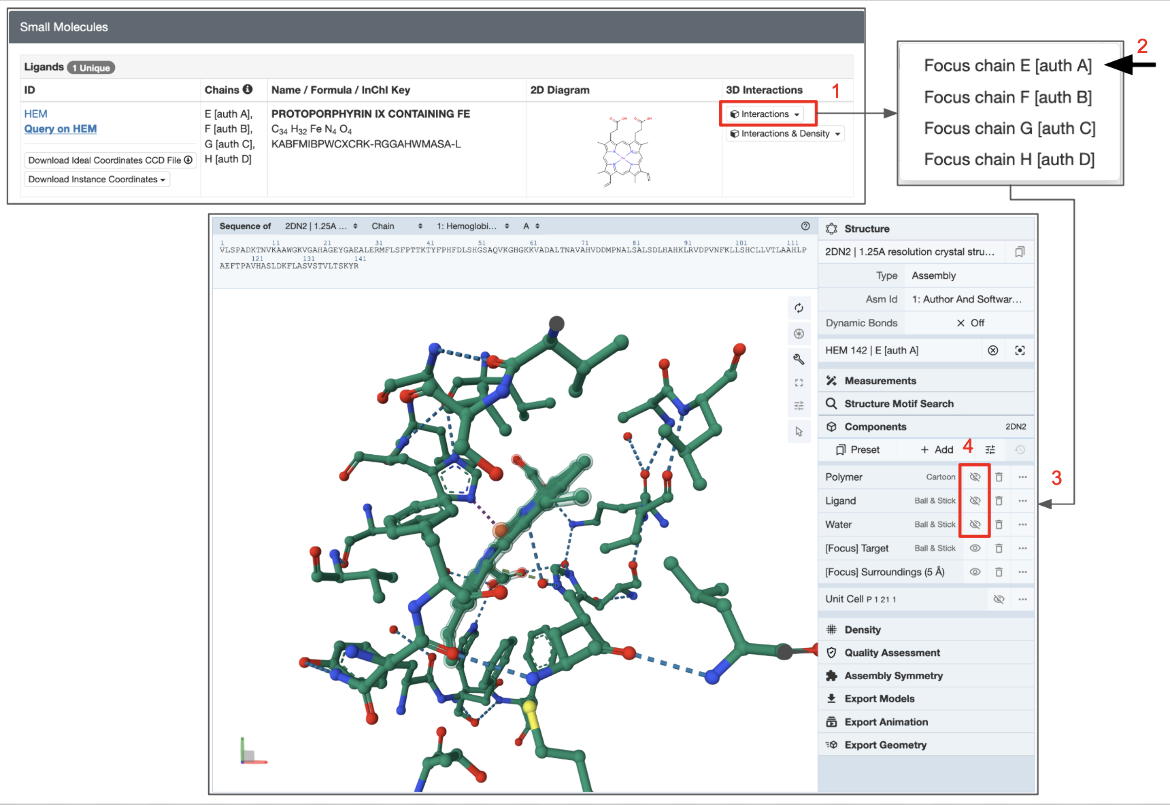Toggle the fullscreen expand viewport icon
Viewport: 1170px width, 805px height.
point(798,382)
